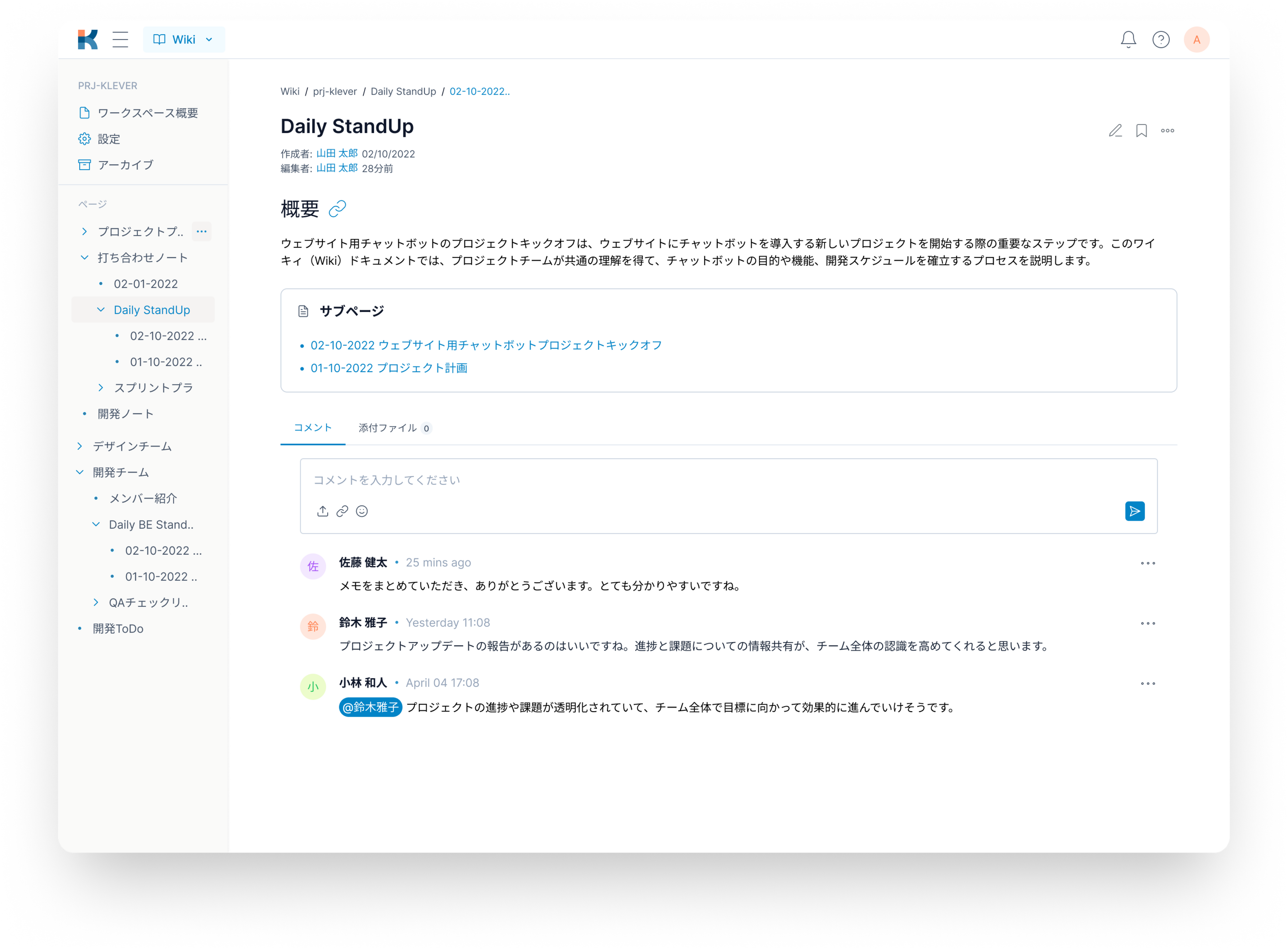
Task: Open the 設定 settings page
Action: pos(109,139)
